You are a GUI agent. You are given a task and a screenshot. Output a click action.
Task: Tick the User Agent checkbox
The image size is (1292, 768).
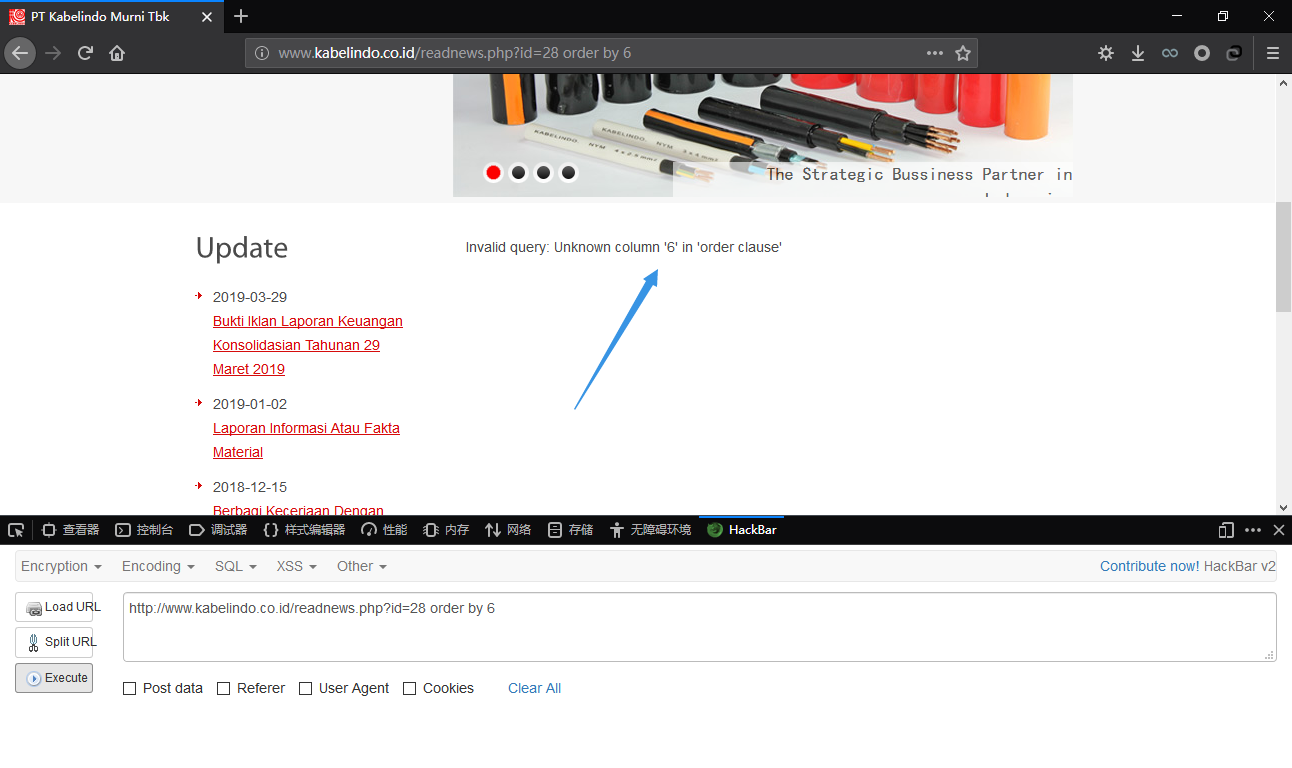(x=306, y=689)
